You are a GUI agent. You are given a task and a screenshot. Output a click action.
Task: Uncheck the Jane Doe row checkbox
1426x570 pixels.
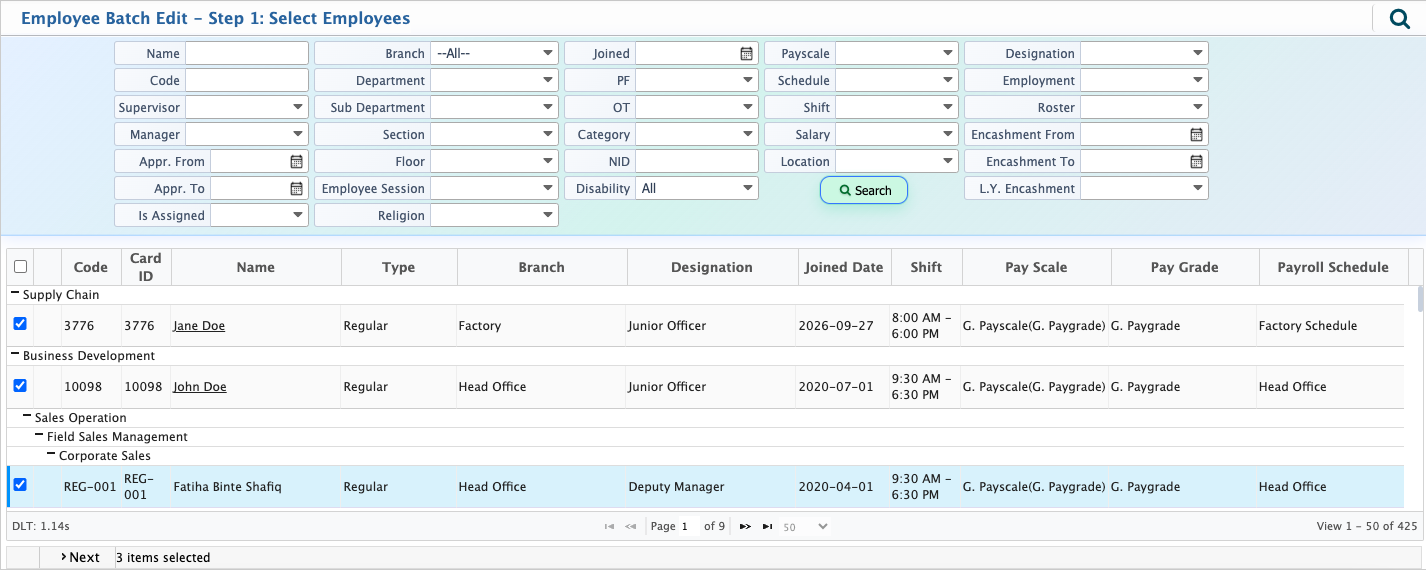[20, 324]
